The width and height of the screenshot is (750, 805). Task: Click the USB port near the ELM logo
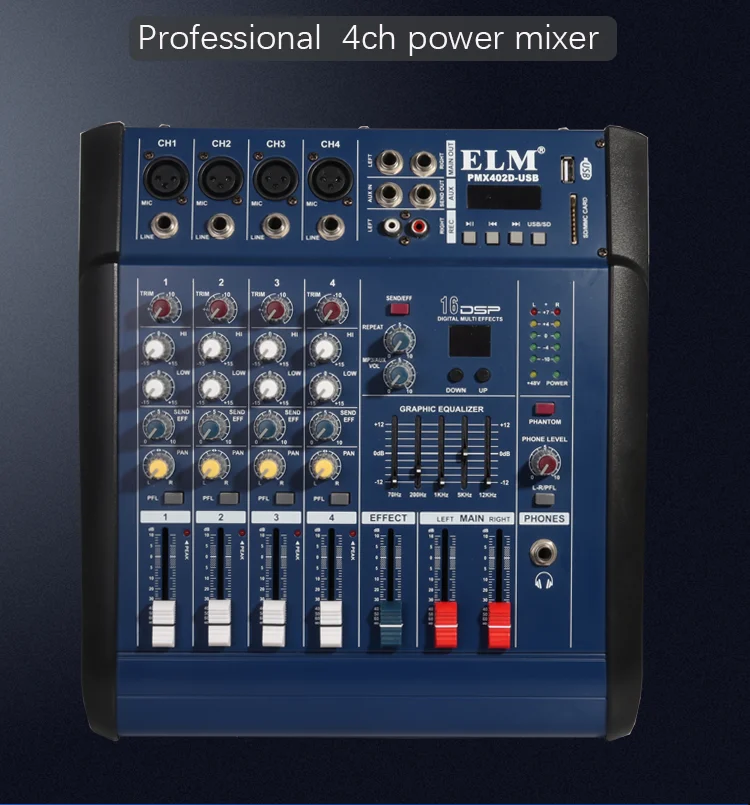(567, 170)
